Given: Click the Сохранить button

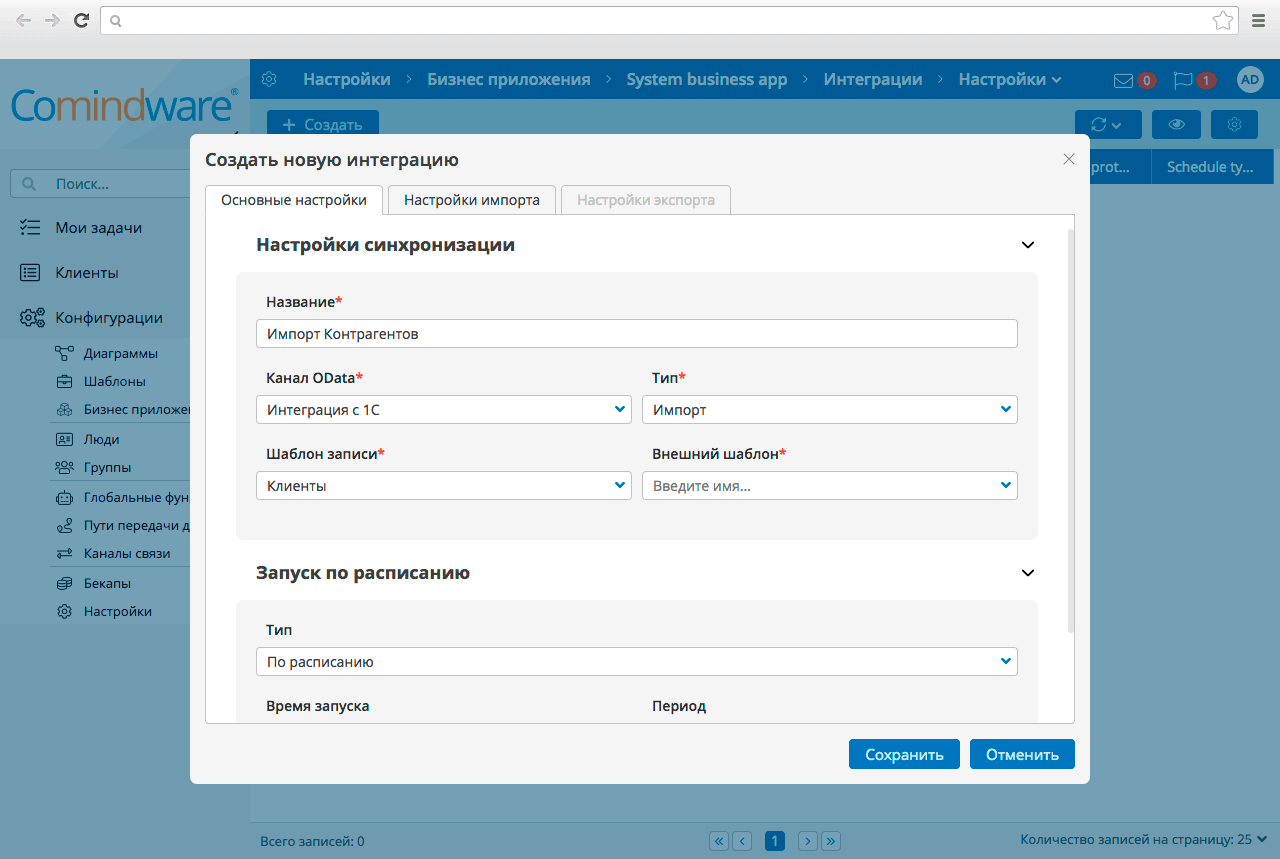Looking at the screenshot, I should click(904, 754).
